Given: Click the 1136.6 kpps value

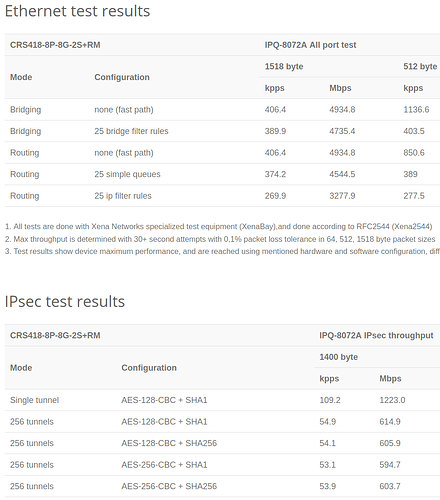Looking at the screenshot, I should [416, 110].
